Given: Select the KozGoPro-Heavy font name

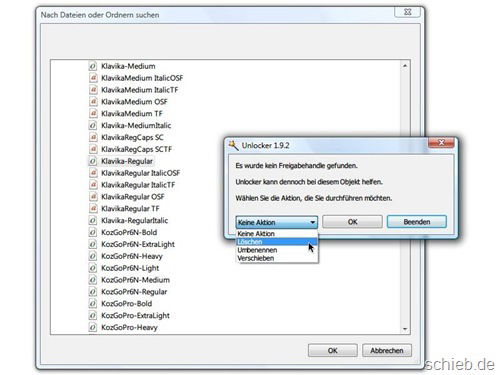Looking at the screenshot, I should point(129,327).
